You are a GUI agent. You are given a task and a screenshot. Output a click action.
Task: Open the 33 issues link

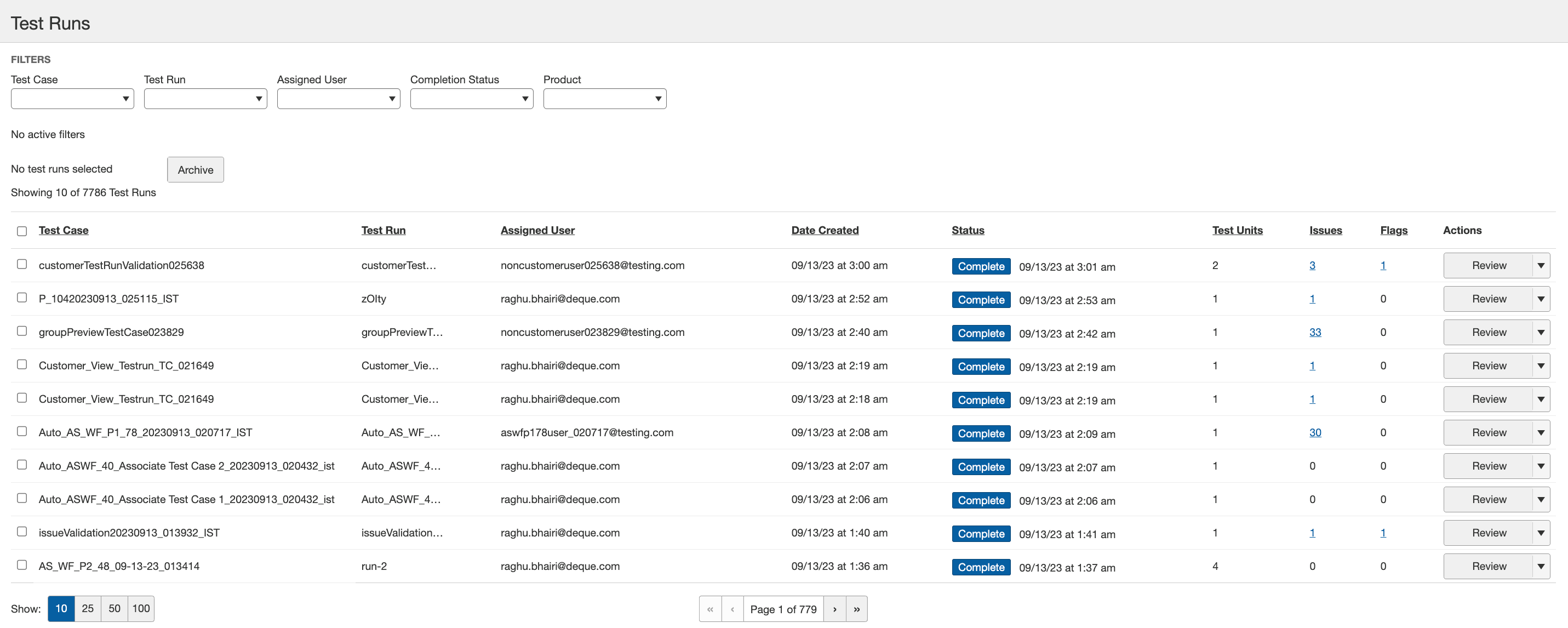tap(1315, 333)
